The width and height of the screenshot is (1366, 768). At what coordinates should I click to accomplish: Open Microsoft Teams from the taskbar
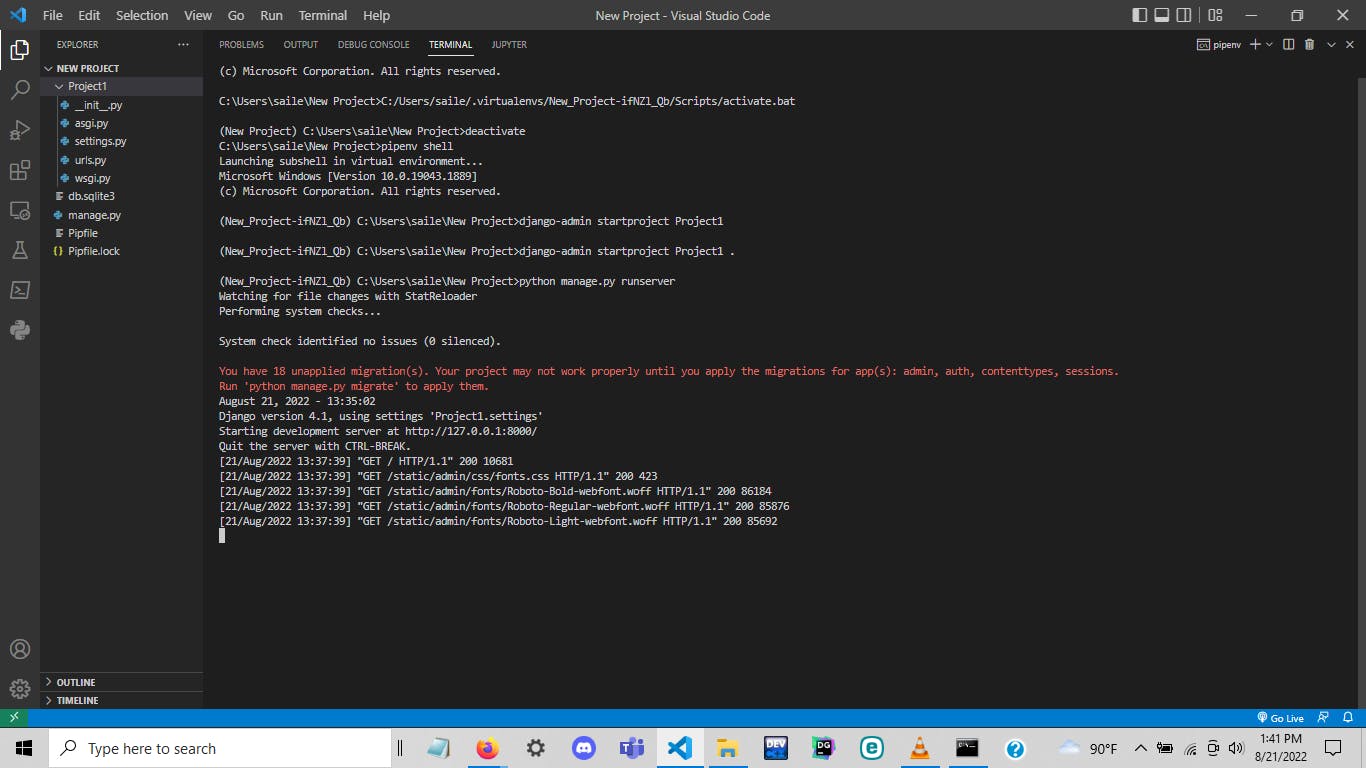[631, 748]
